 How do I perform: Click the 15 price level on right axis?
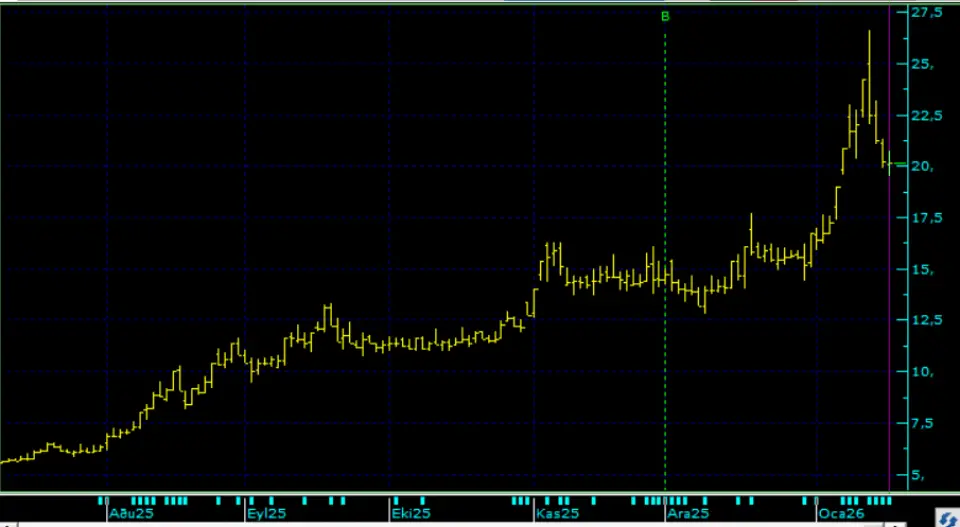[921, 269]
